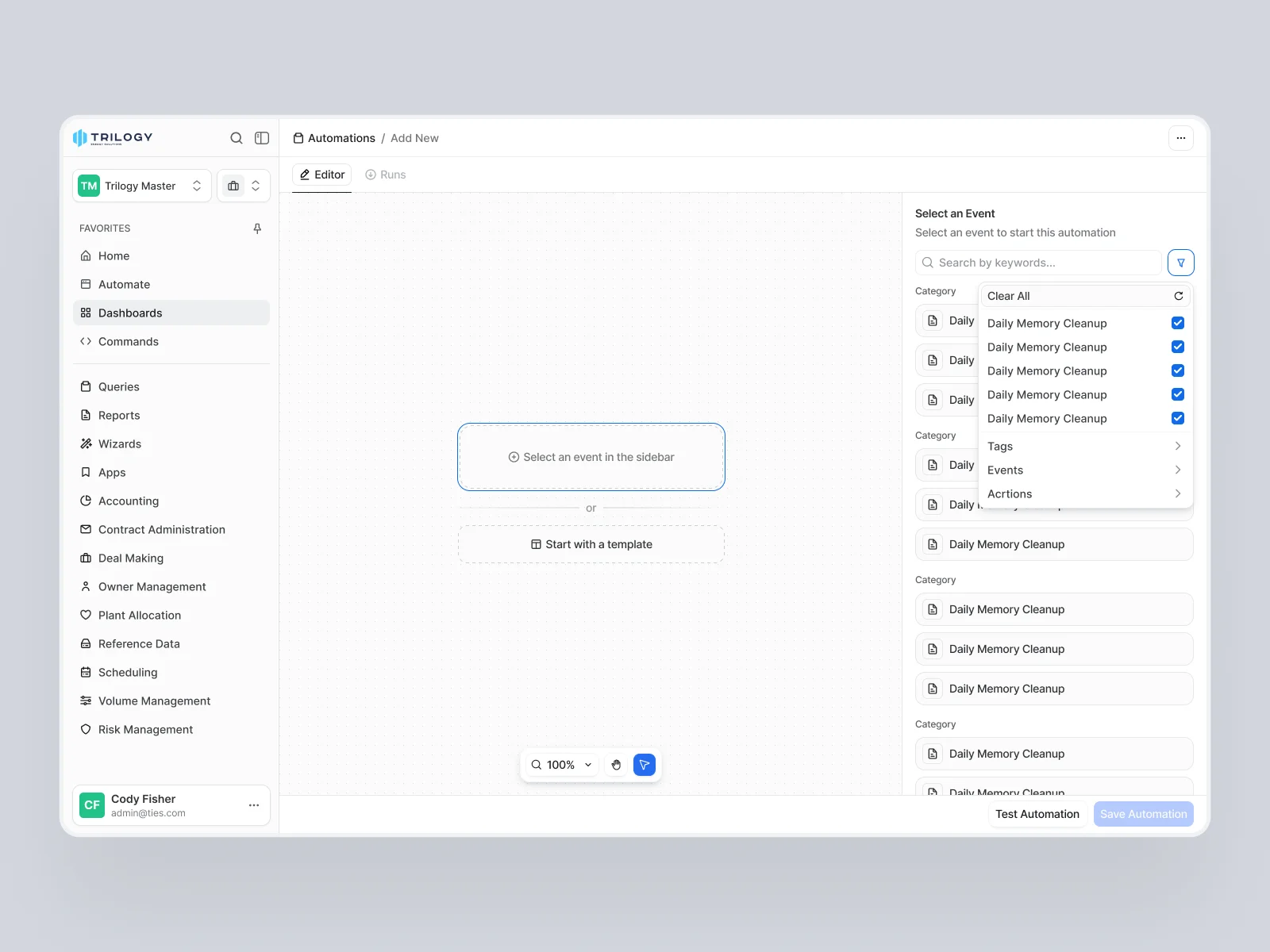
Task: Click the Apps bookmark icon
Action: coord(86,472)
